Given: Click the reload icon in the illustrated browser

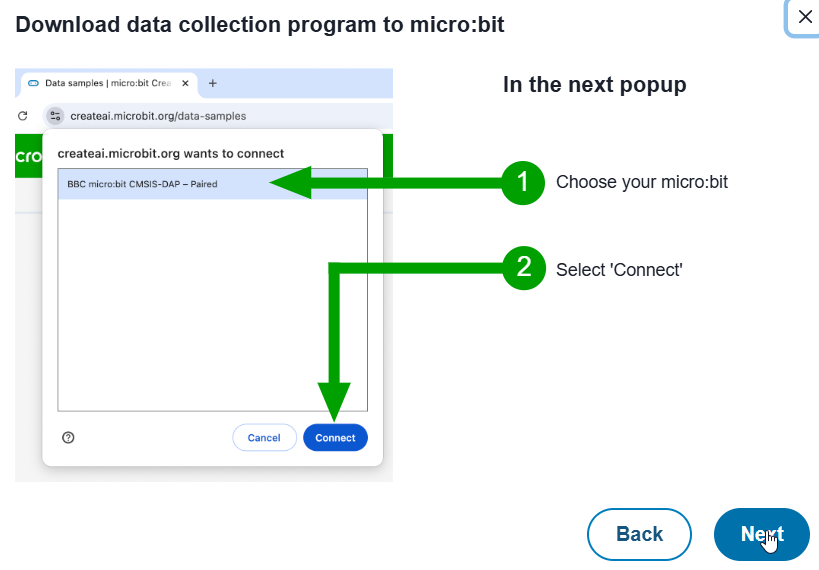Looking at the screenshot, I should [23, 116].
